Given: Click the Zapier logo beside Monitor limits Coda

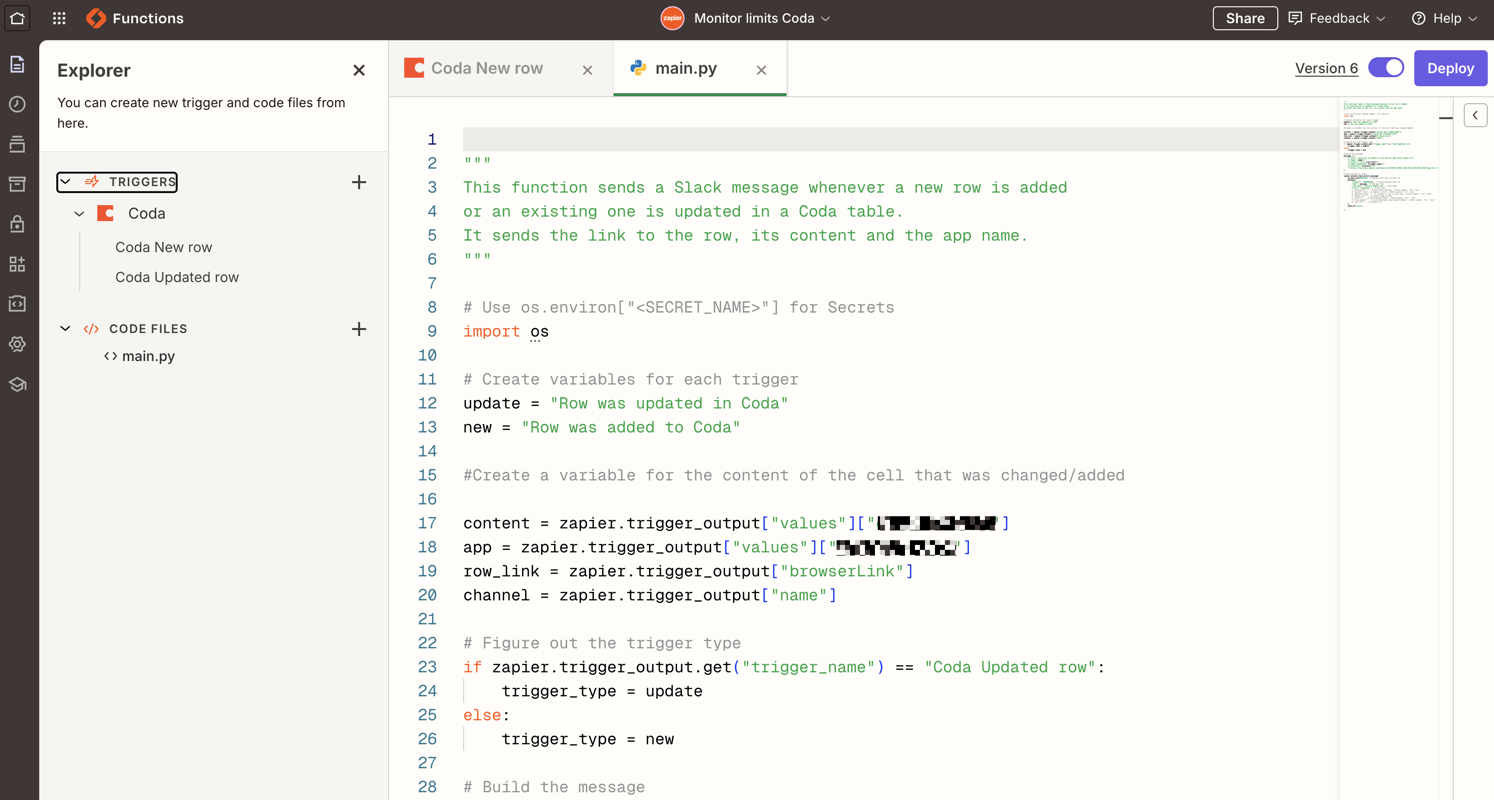Looking at the screenshot, I should pyautogui.click(x=671, y=18).
